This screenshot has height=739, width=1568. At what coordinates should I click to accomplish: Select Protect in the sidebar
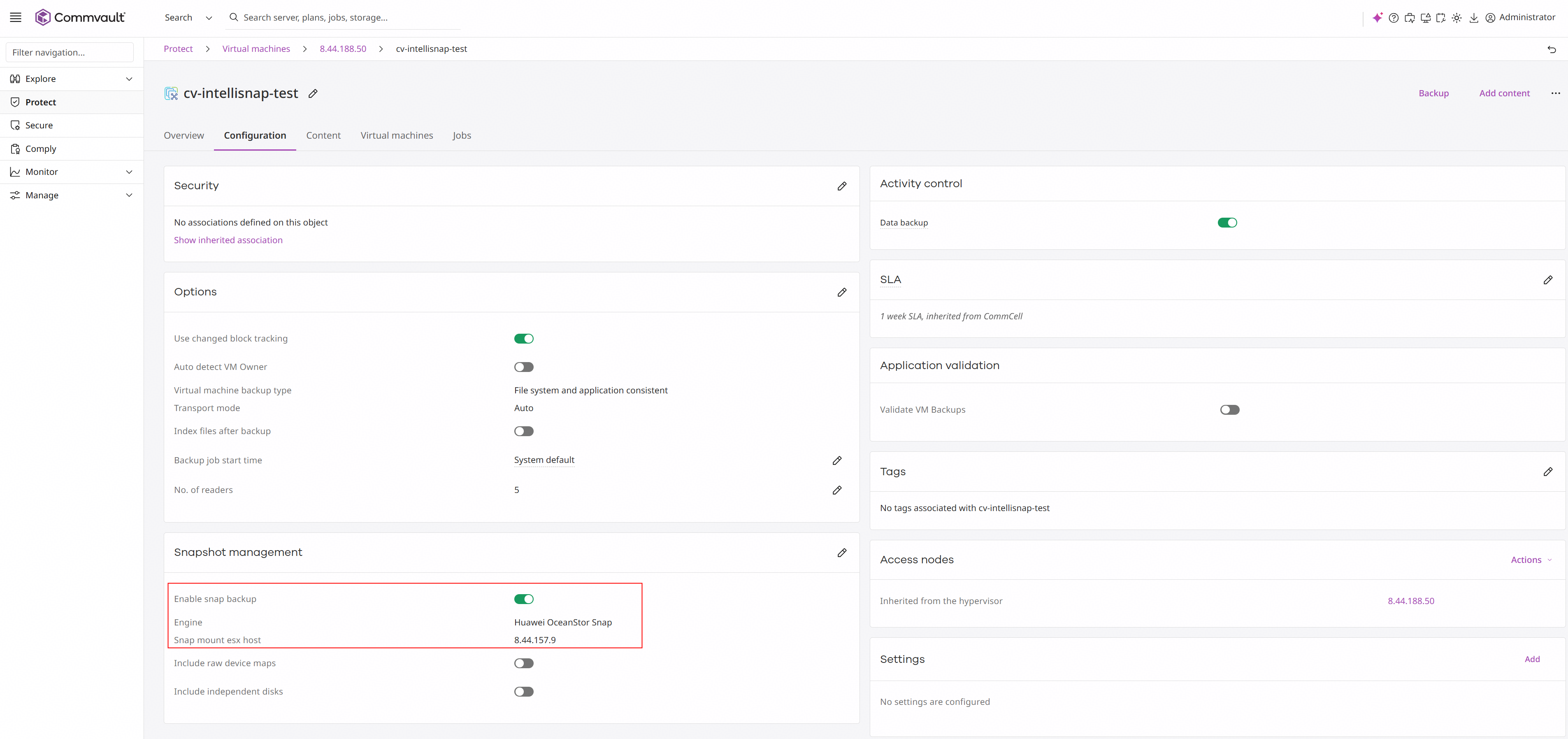point(72,102)
